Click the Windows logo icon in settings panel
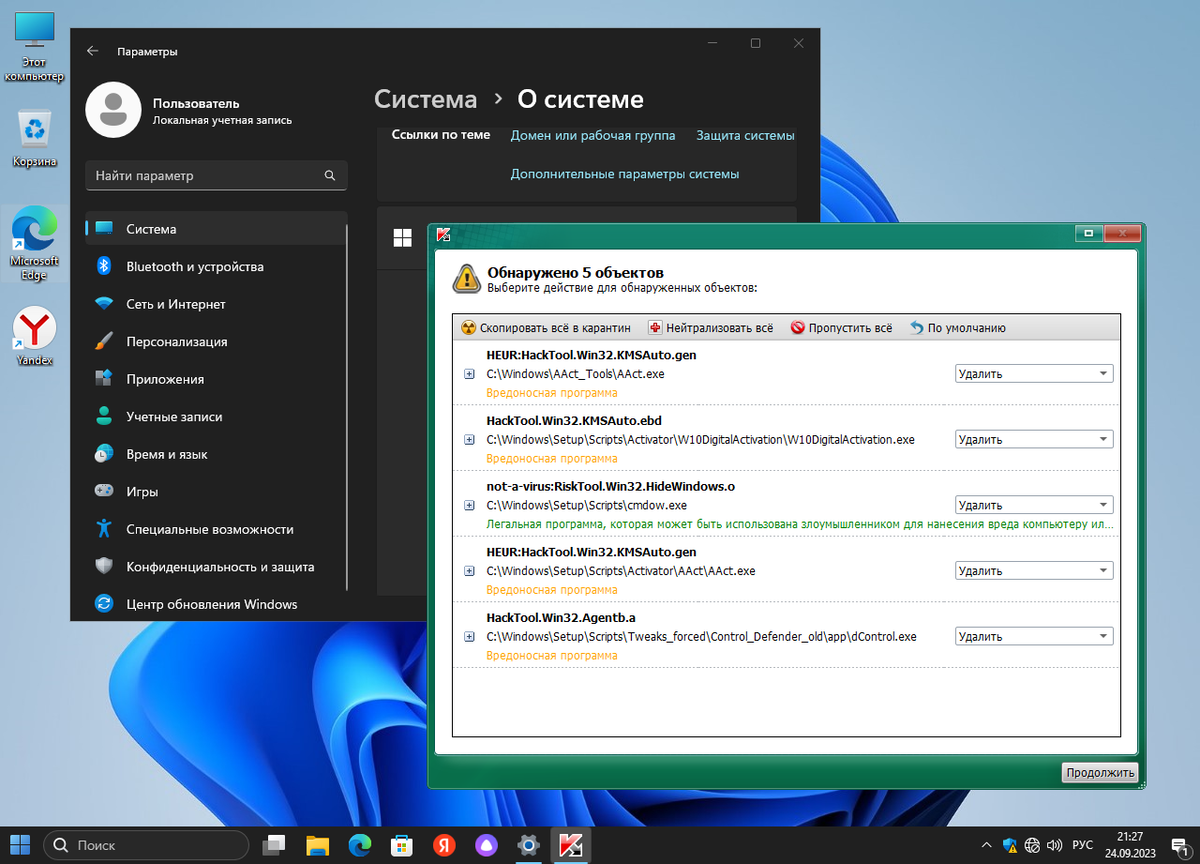This screenshot has width=1200, height=864. [x=403, y=237]
